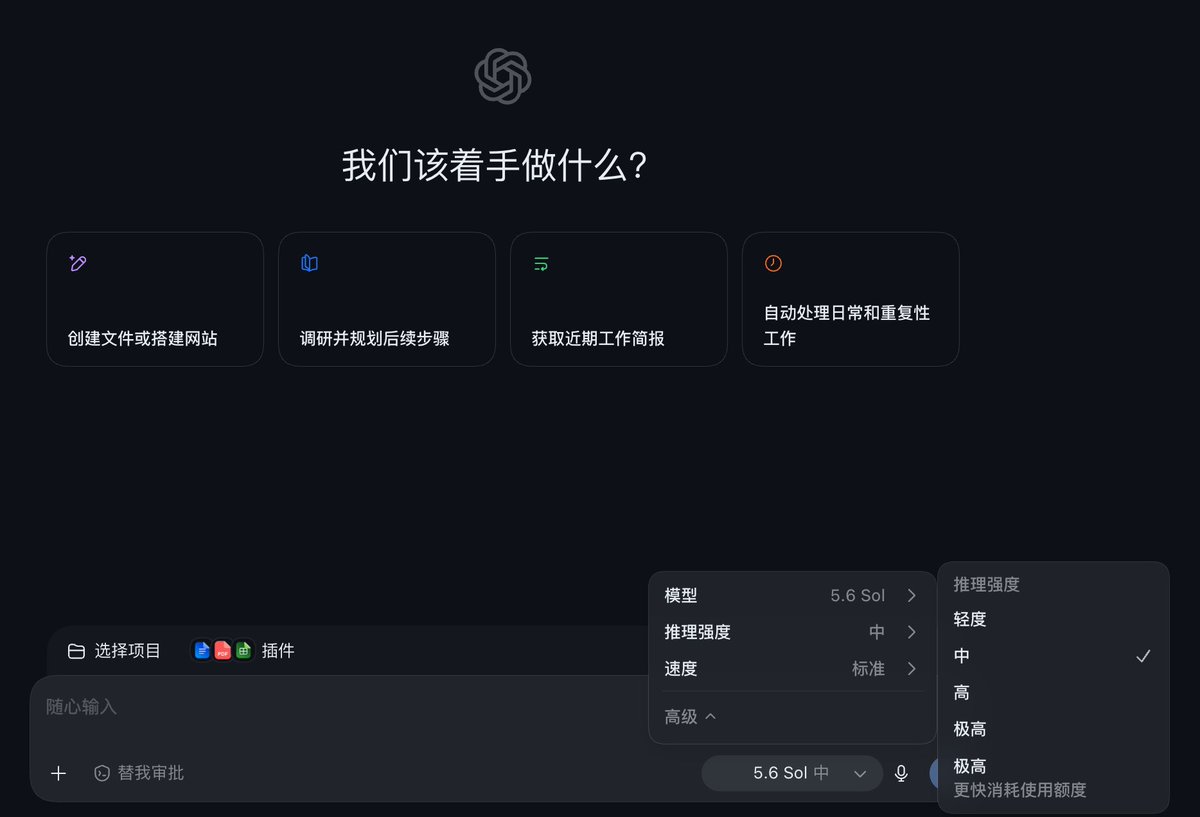Open the 5.6 Sol 中 model selector
The width and height of the screenshot is (1200, 817).
pyautogui.click(x=792, y=773)
